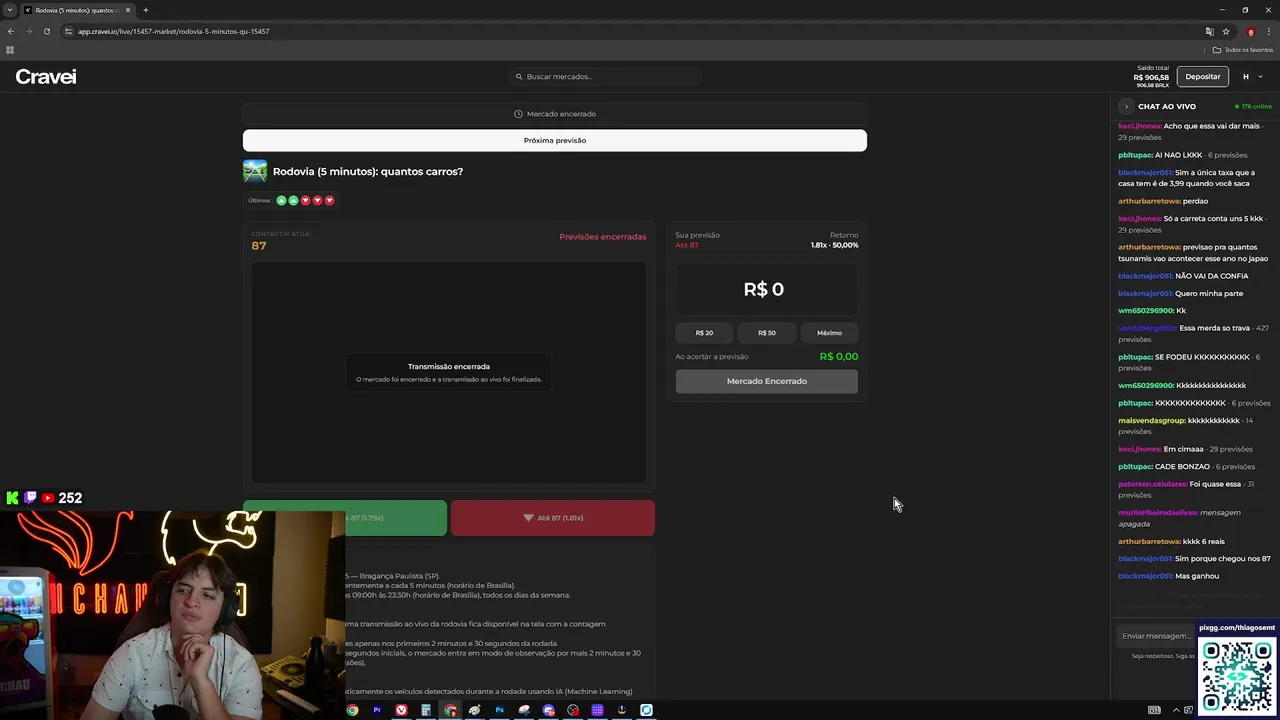Click peterson.celulares username in chat
Image resolution: width=1280 pixels, height=720 pixels.
pyautogui.click(x=1153, y=484)
